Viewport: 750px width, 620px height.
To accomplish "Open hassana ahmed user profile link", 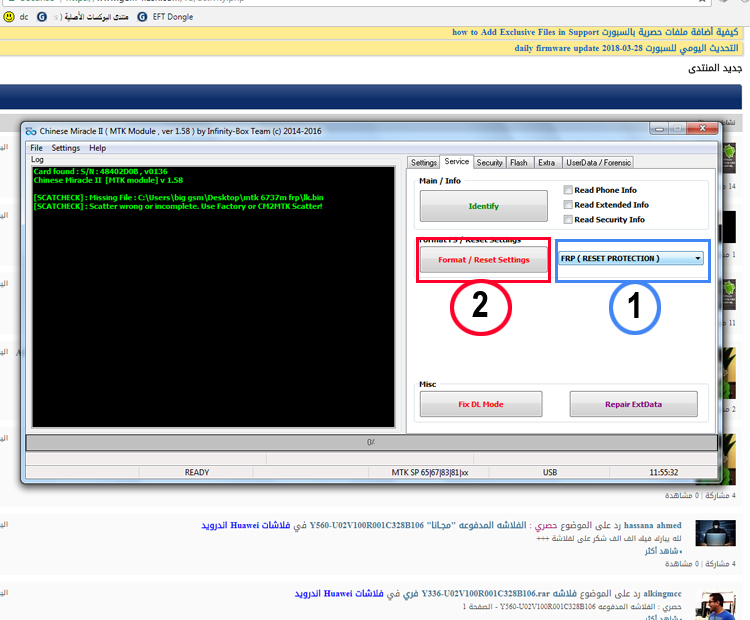I will coord(652,525).
